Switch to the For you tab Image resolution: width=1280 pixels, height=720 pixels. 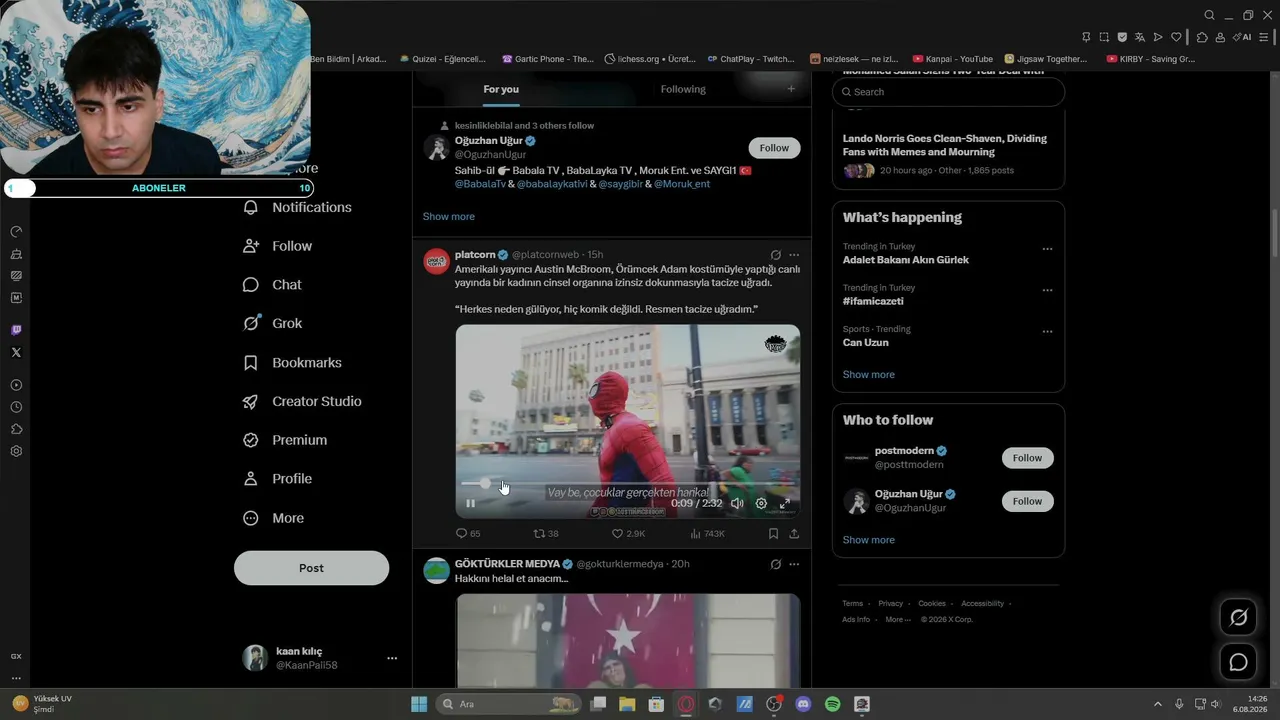(501, 89)
